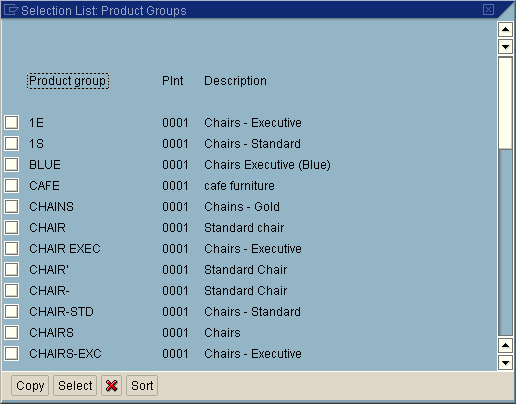
Task: Click the red X cancel icon
Action: [x=111, y=386]
